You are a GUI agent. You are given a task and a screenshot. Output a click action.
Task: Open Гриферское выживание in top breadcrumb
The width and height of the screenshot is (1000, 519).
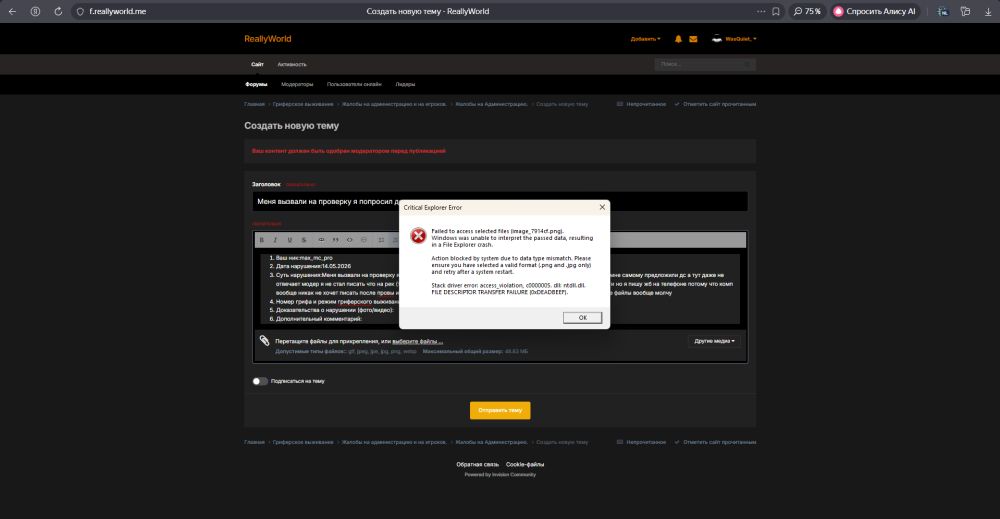pos(303,104)
